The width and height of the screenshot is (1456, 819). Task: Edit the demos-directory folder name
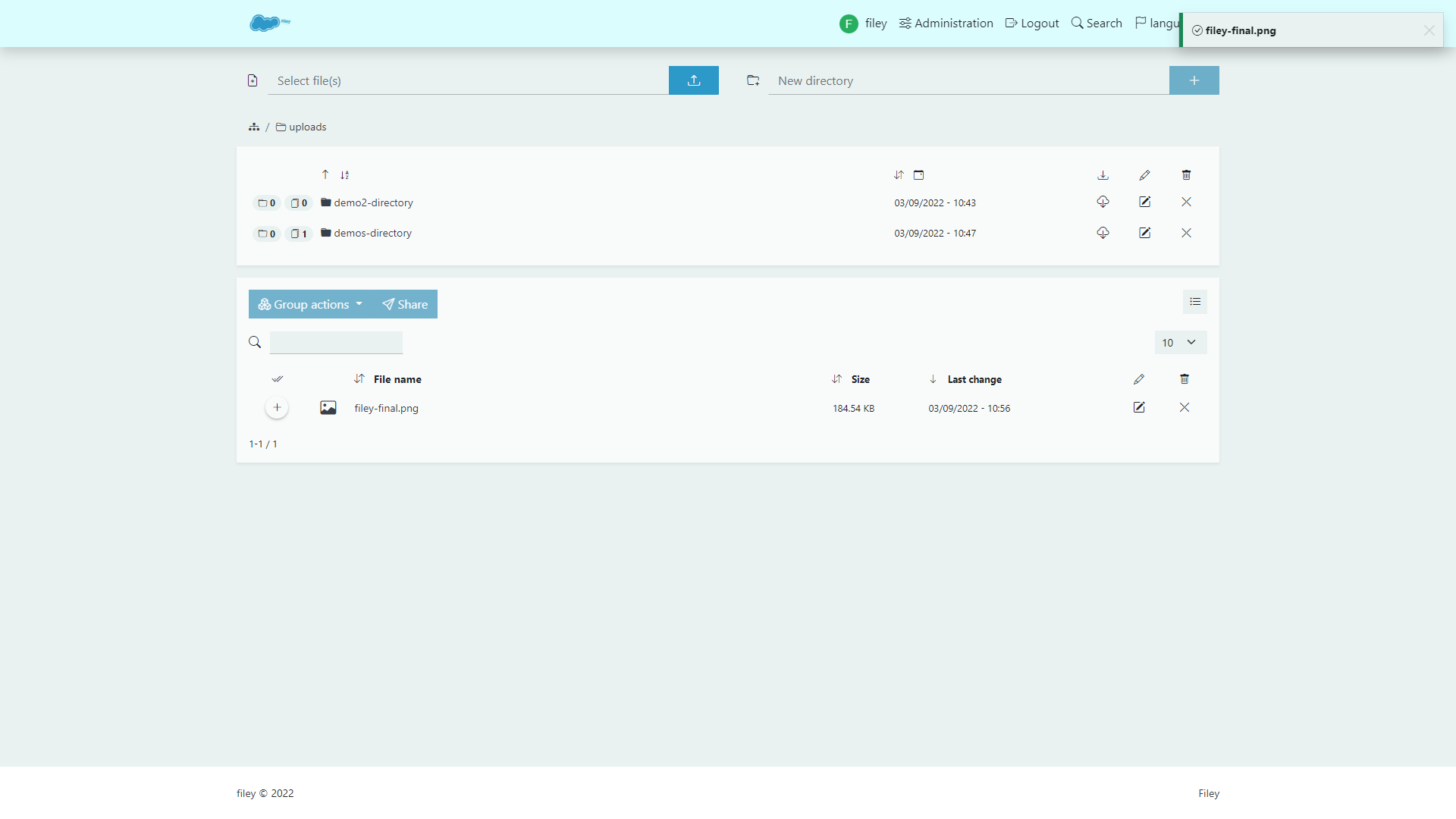[x=1144, y=233]
